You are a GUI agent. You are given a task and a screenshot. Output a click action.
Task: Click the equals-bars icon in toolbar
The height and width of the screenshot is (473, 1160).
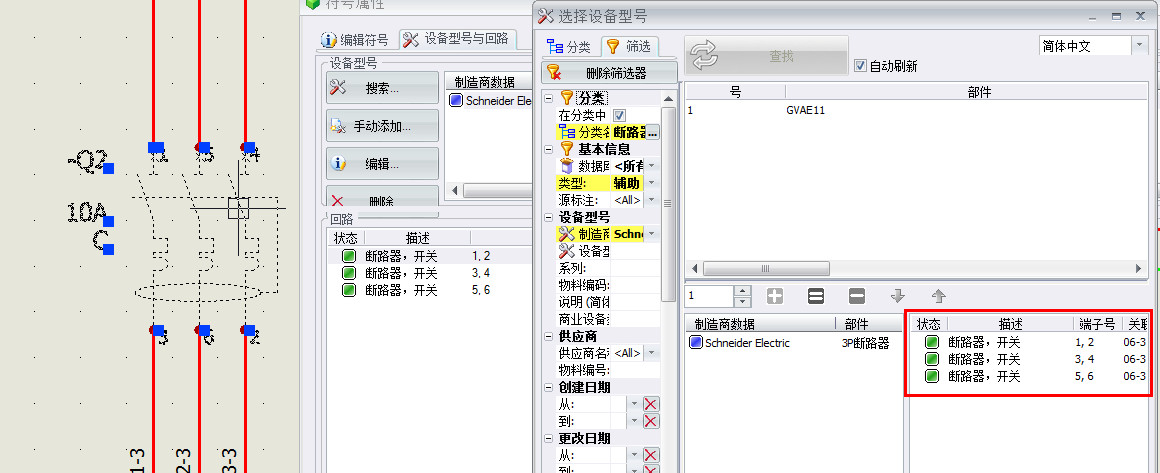816,297
